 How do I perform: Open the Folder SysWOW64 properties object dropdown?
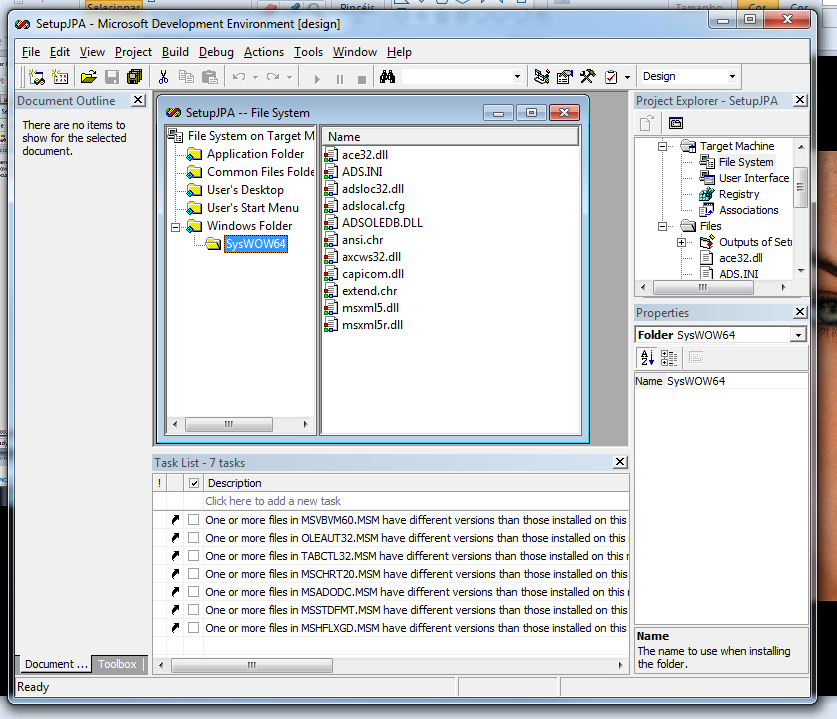point(797,335)
